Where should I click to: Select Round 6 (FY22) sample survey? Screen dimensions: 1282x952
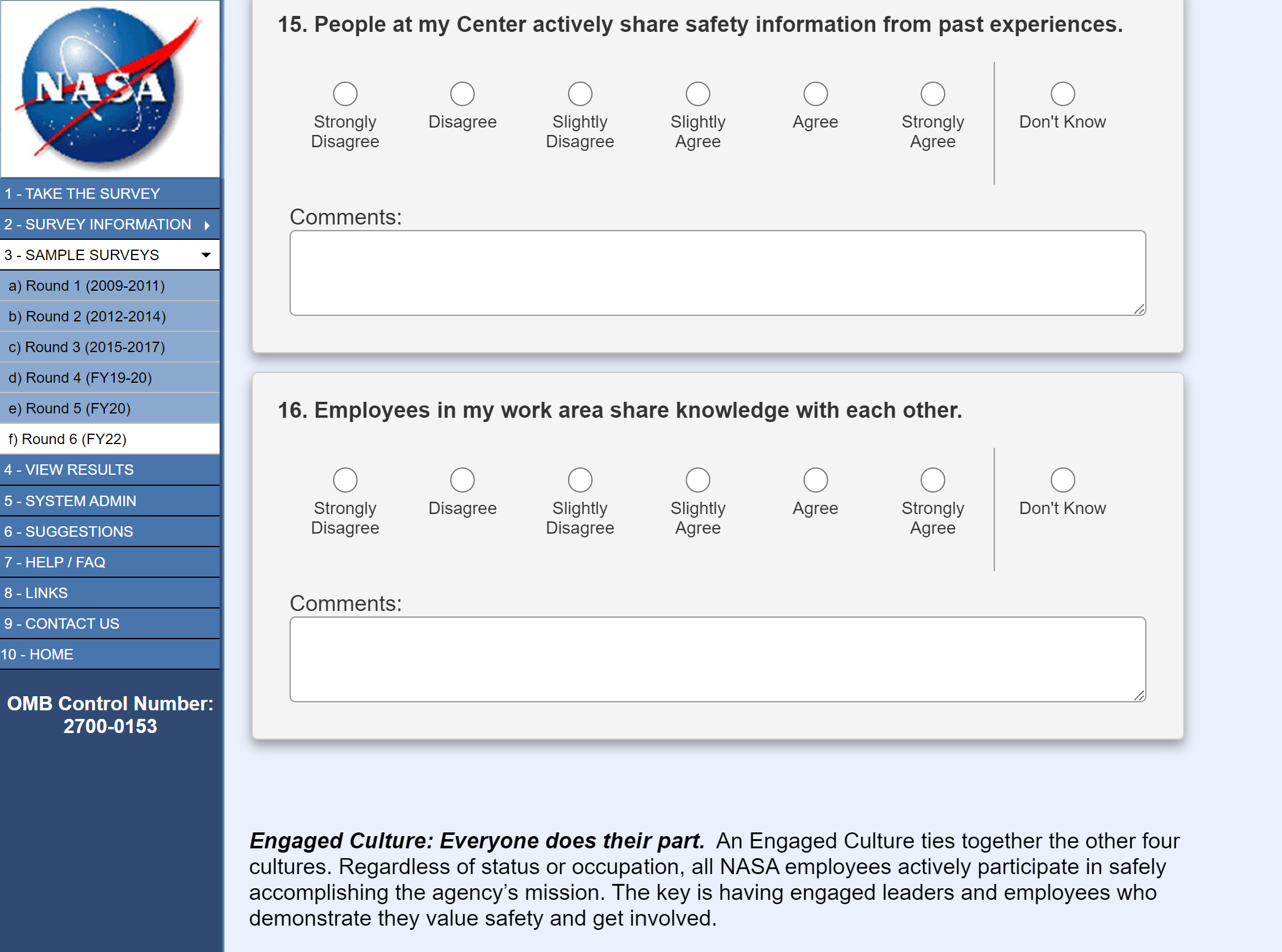point(67,439)
